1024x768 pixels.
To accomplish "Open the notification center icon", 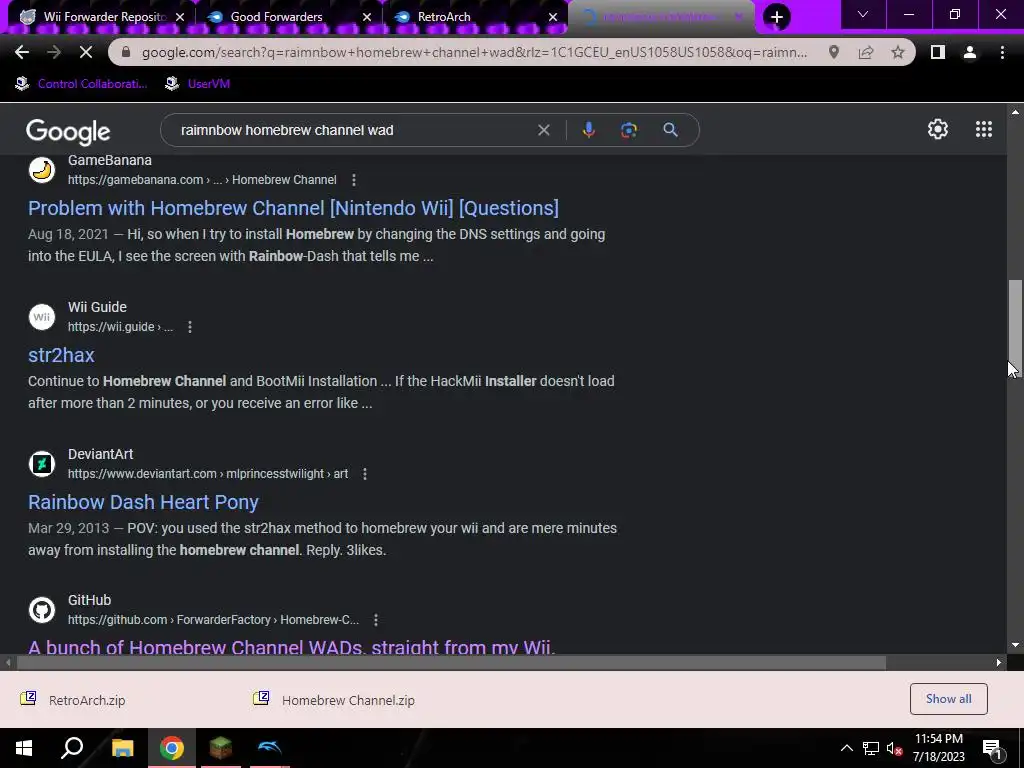I will tap(993, 748).
